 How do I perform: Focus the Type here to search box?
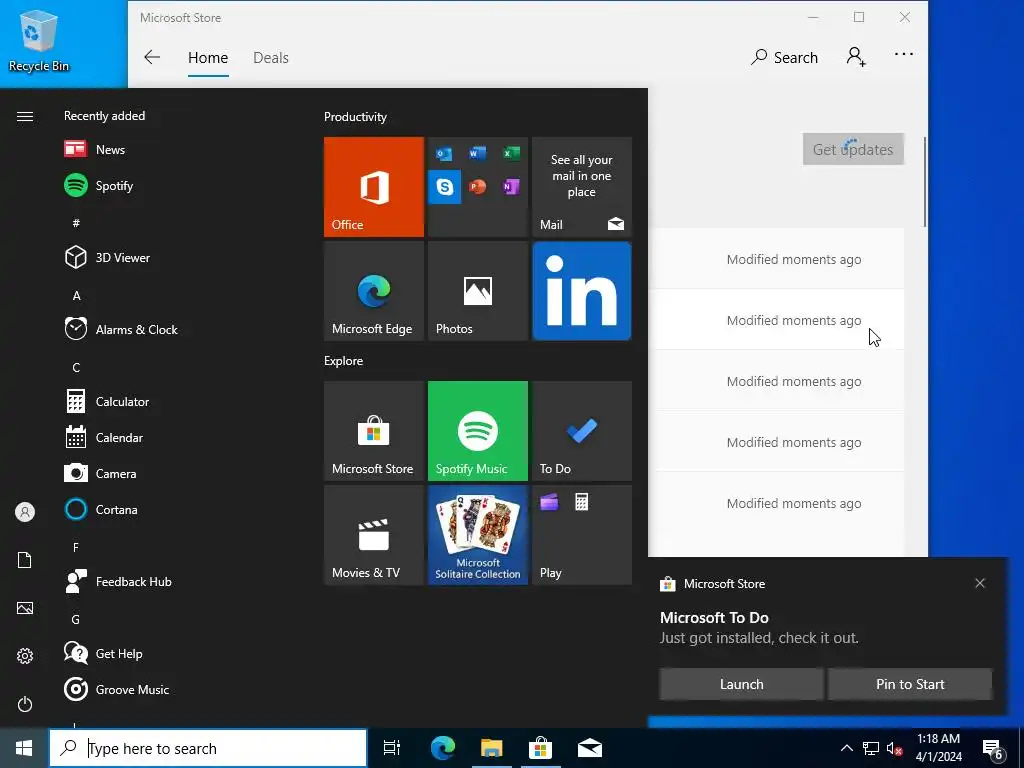pyautogui.click(x=208, y=748)
